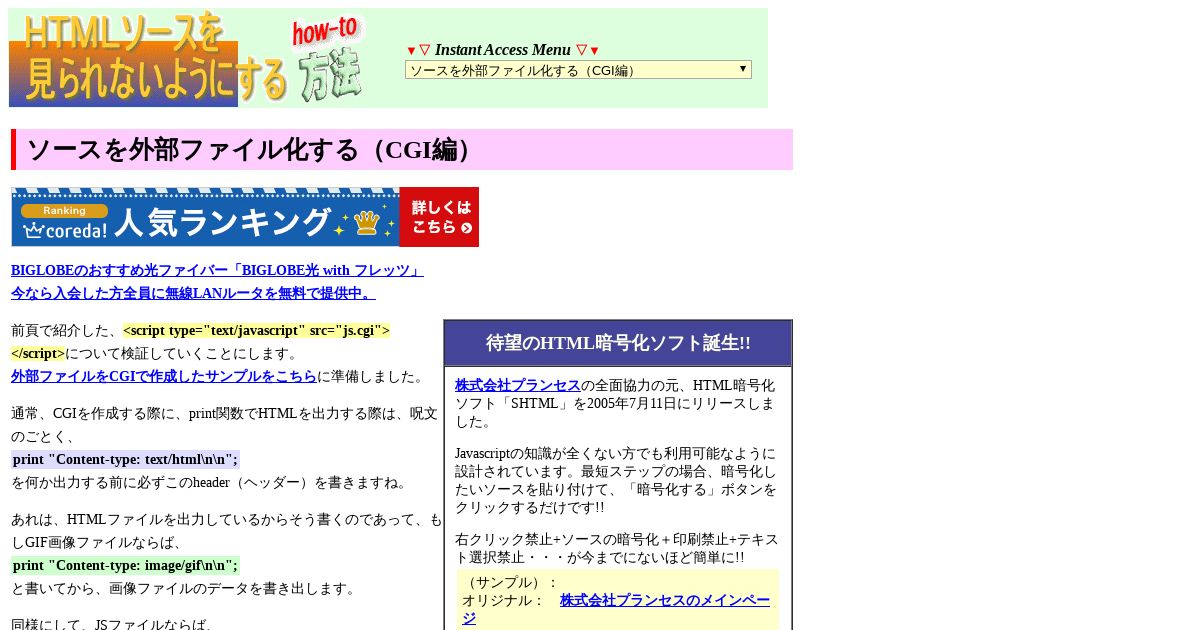Open the BIGLOBE光 with フレッツ link
Screen dimensions: 1200x630
(x=217, y=270)
